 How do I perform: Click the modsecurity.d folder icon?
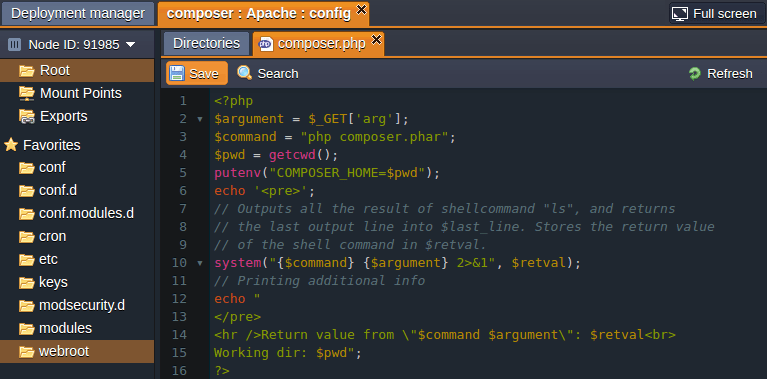coord(27,306)
